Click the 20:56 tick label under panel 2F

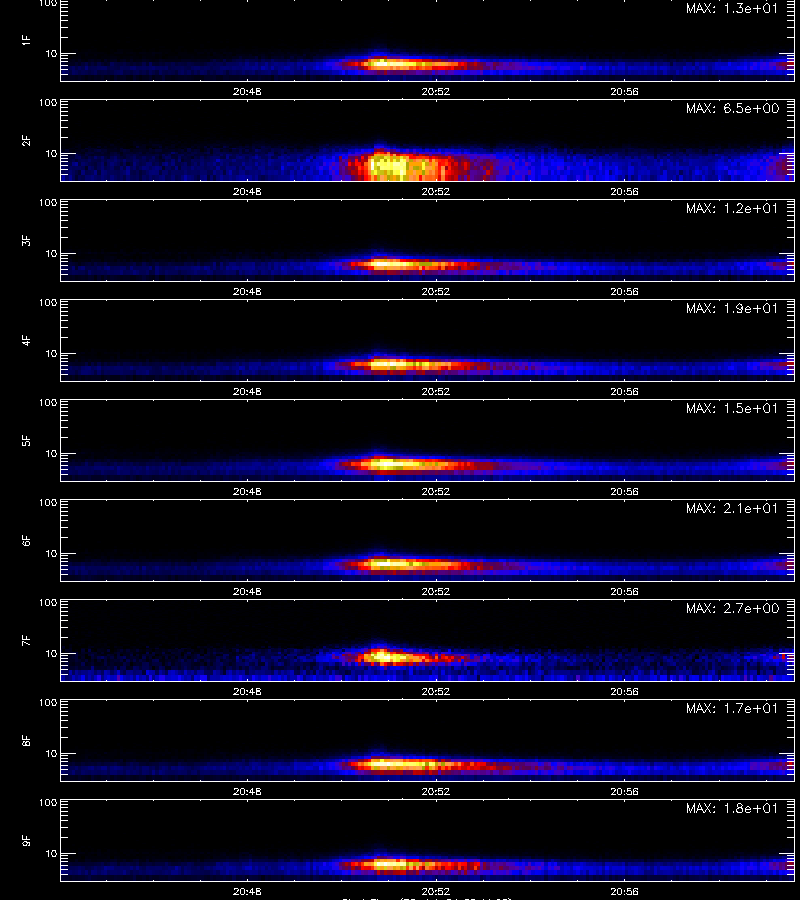(x=624, y=191)
